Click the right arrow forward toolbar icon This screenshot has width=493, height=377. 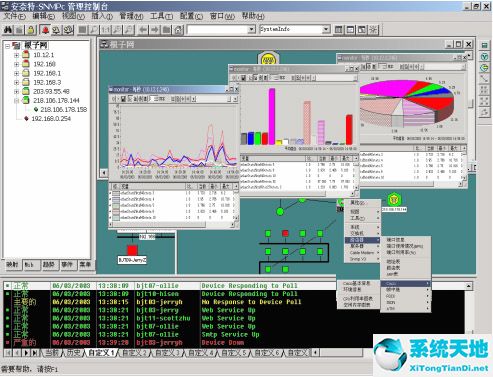[x=154, y=30]
